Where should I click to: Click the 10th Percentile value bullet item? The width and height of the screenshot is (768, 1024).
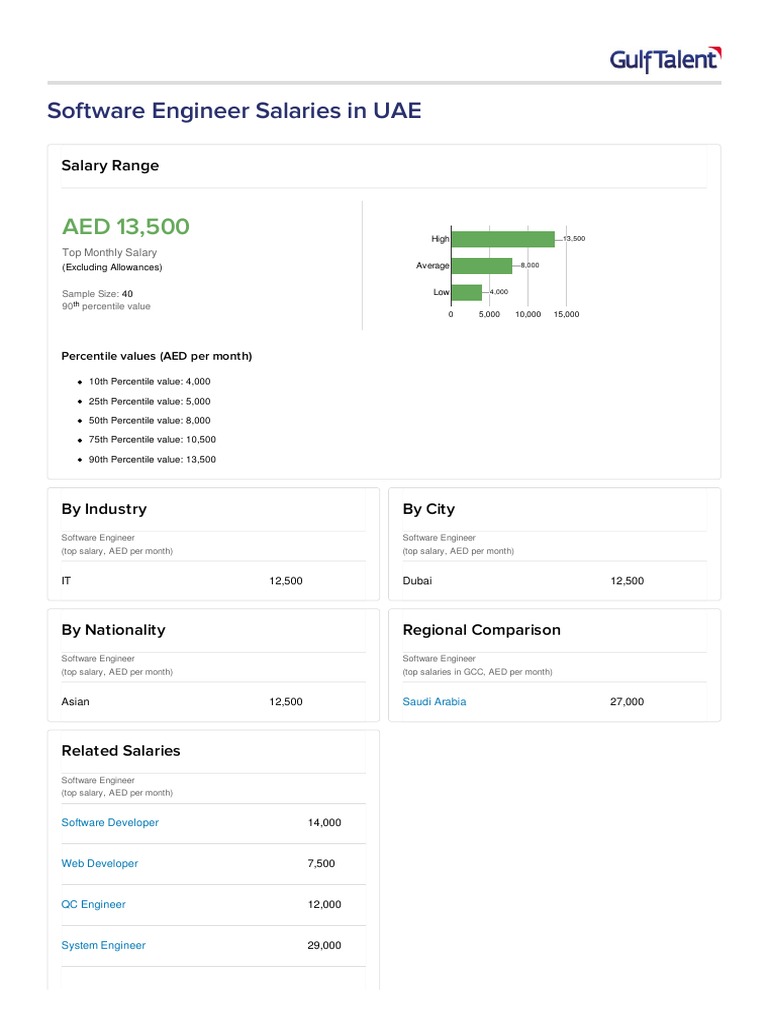point(150,382)
